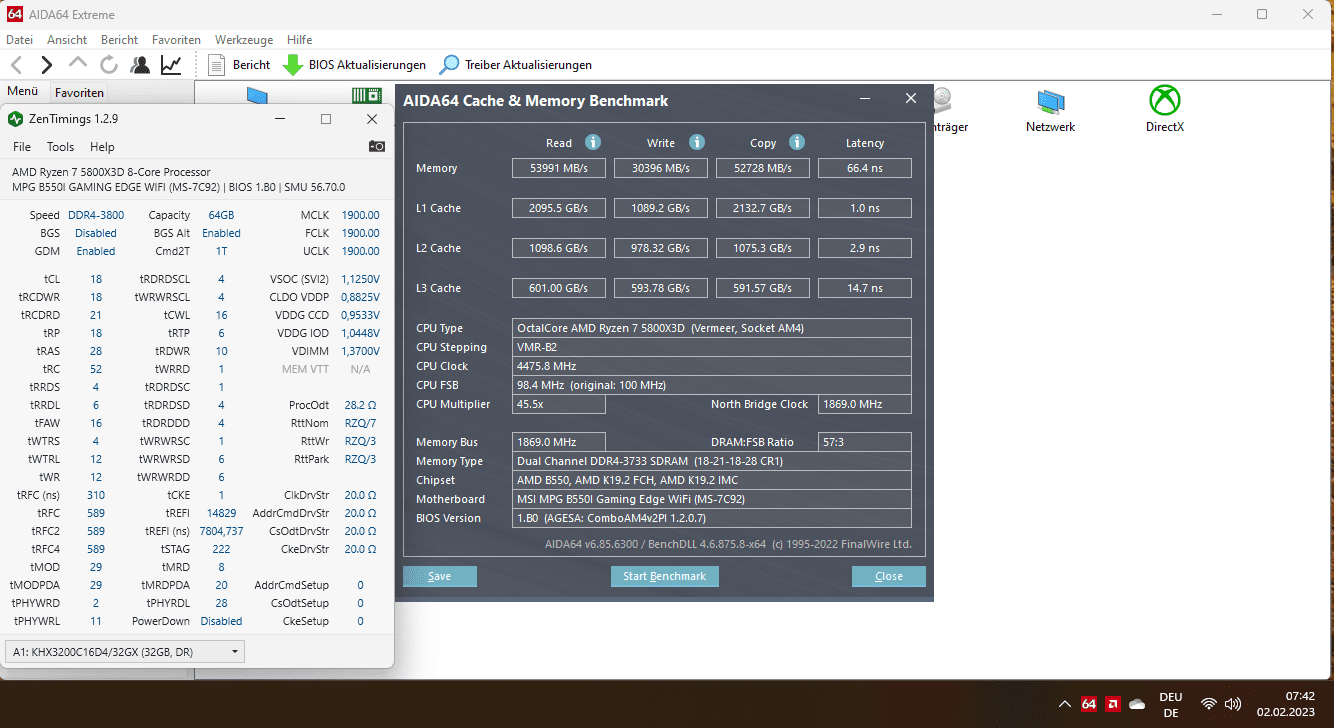Click the PowerDown Disabled value

coord(221,621)
